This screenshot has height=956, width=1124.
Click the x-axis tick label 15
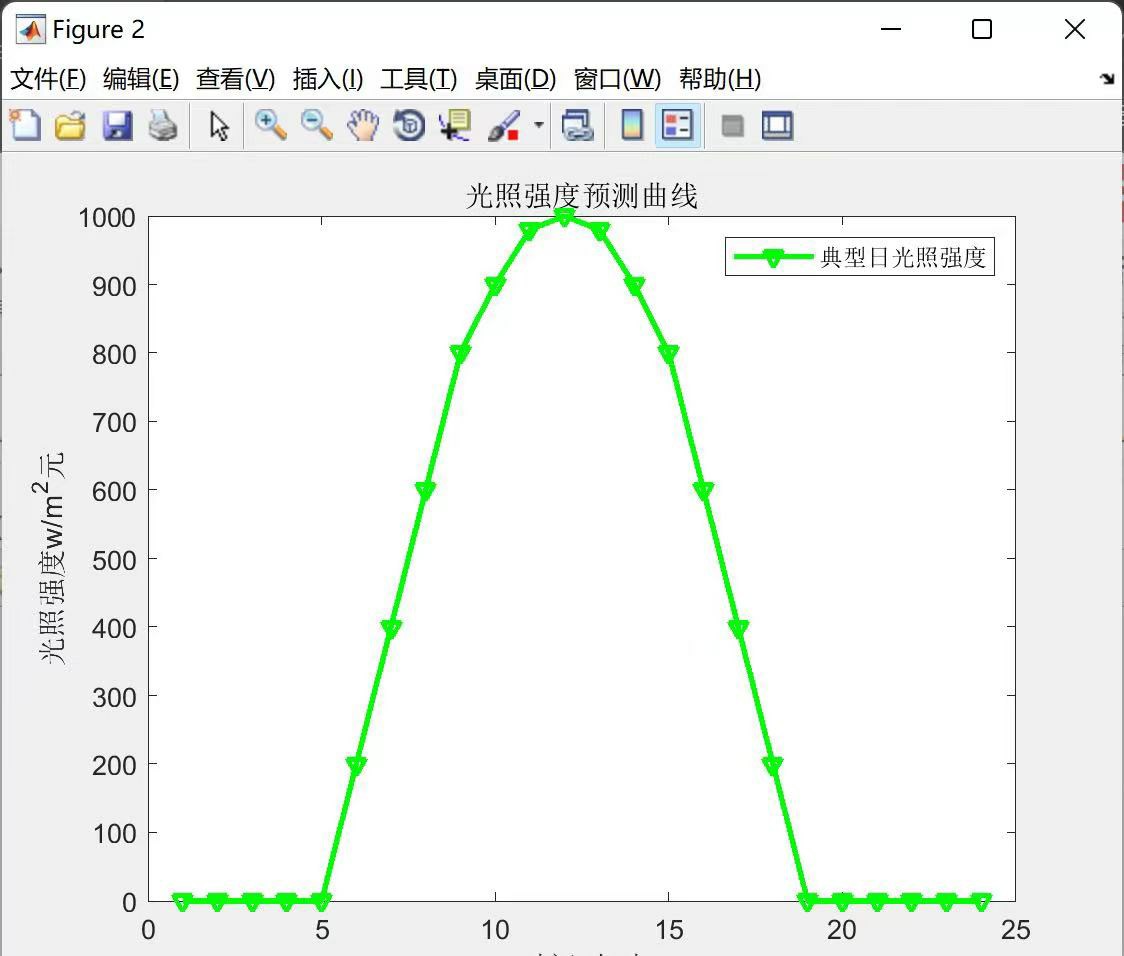[669, 929]
